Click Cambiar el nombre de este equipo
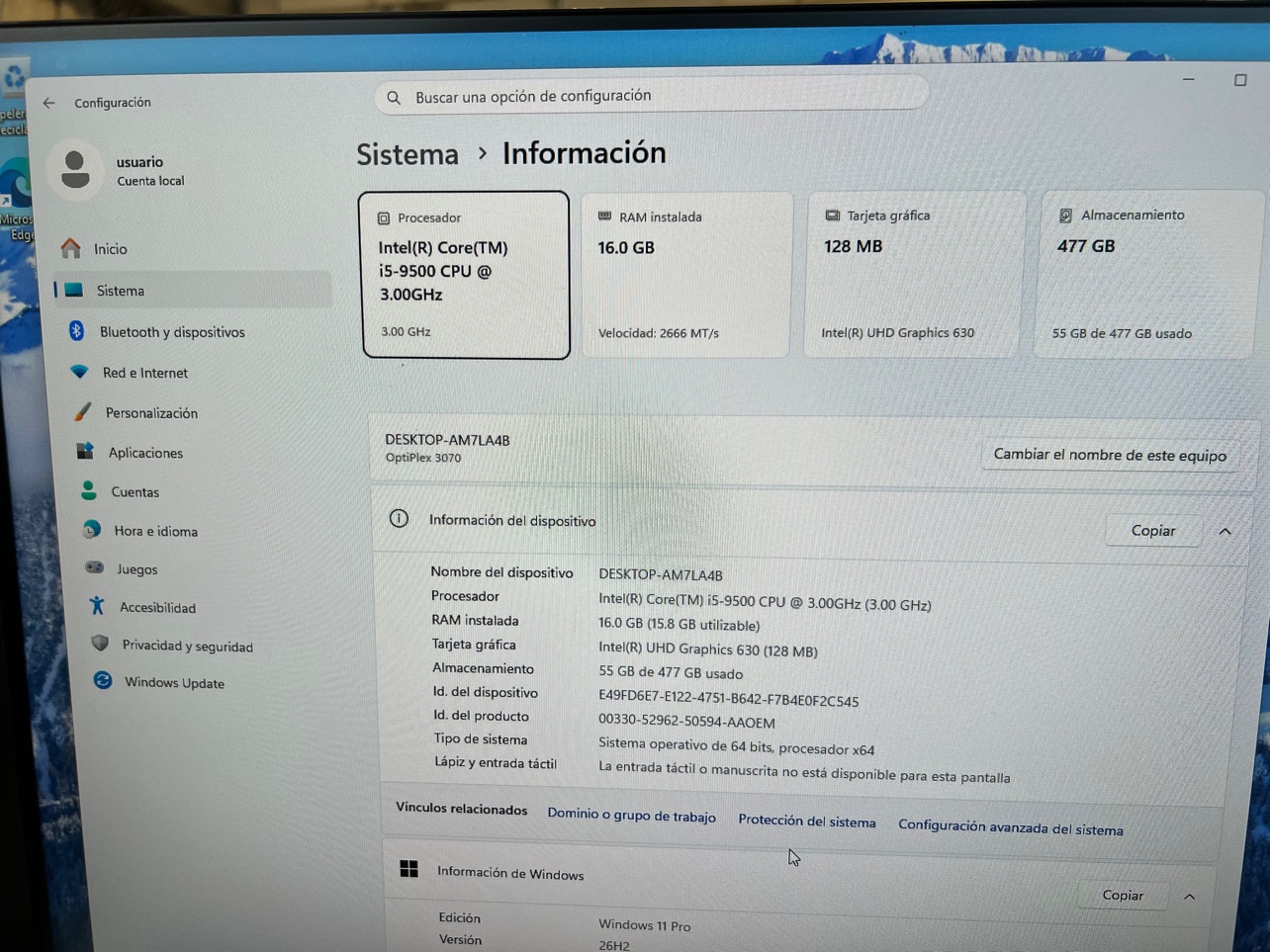The width and height of the screenshot is (1270, 952). 1110,455
